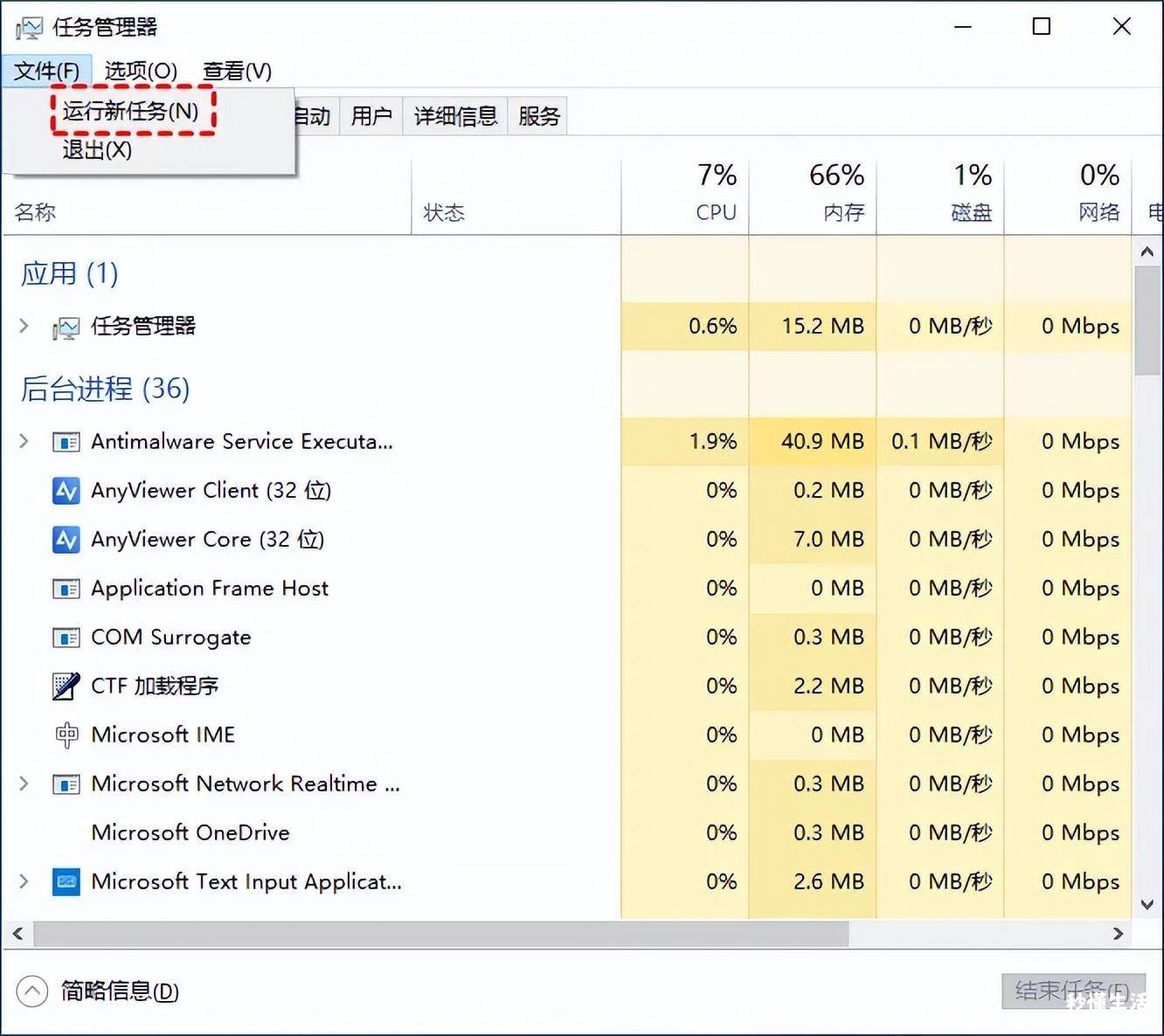Click the 0.1 MB/秒 disk cell

[x=942, y=442]
